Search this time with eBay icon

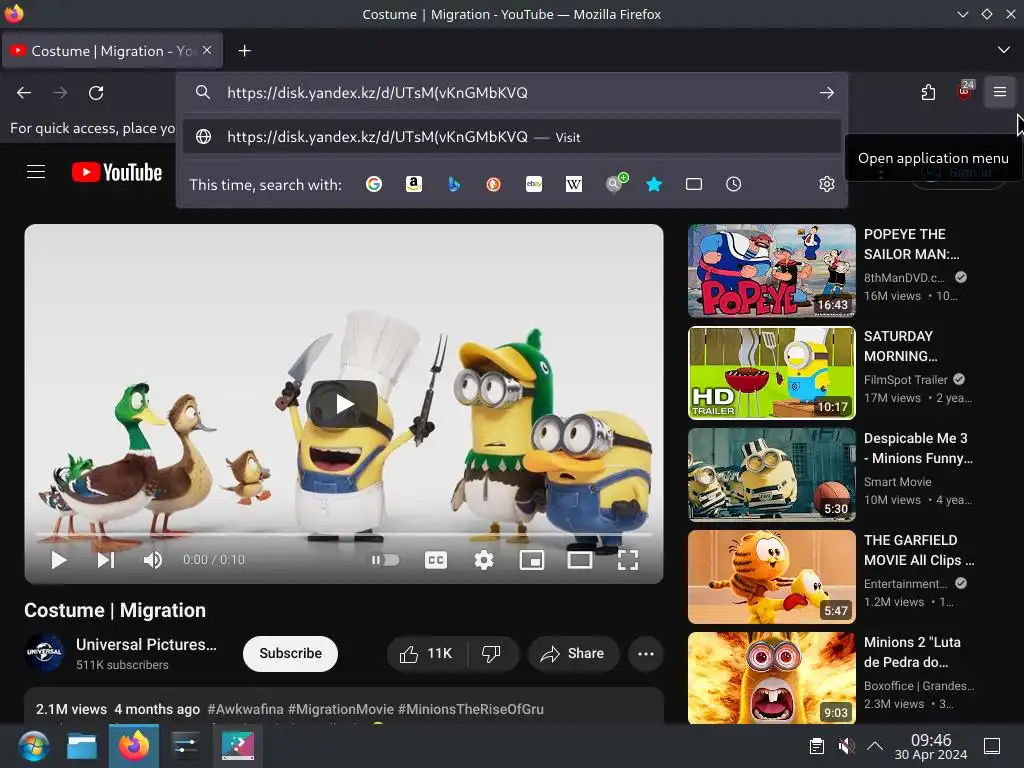pos(534,184)
